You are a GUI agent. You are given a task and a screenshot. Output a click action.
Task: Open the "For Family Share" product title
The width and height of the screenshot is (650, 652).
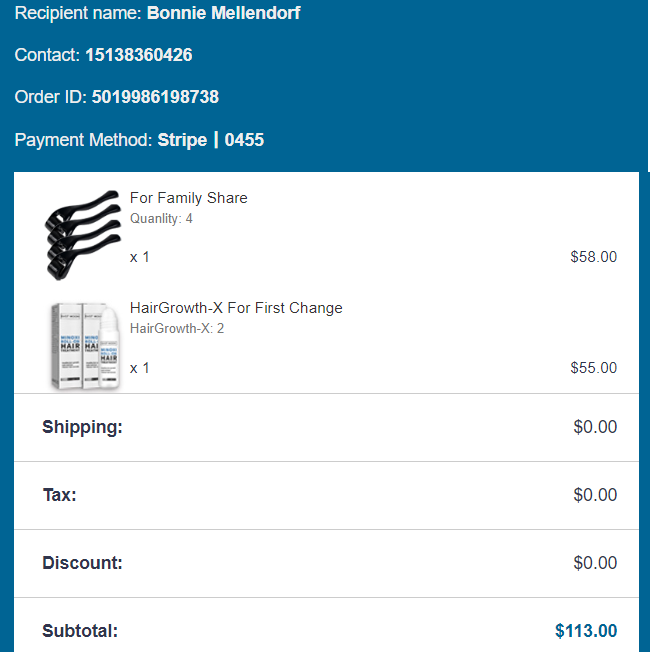pyautogui.click(x=189, y=198)
